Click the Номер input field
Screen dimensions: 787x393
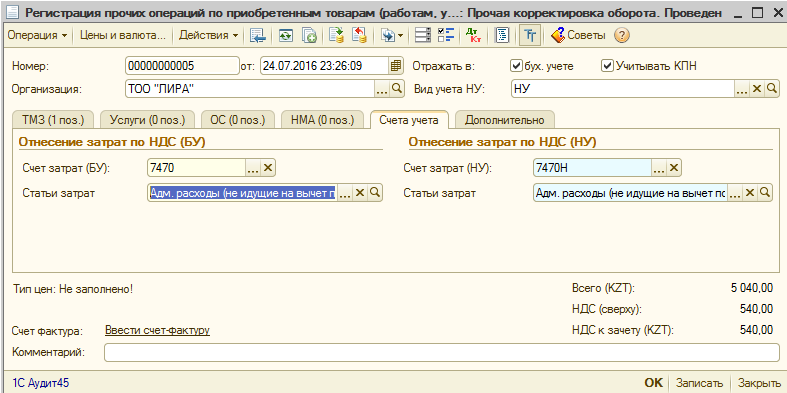[x=182, y=66]
